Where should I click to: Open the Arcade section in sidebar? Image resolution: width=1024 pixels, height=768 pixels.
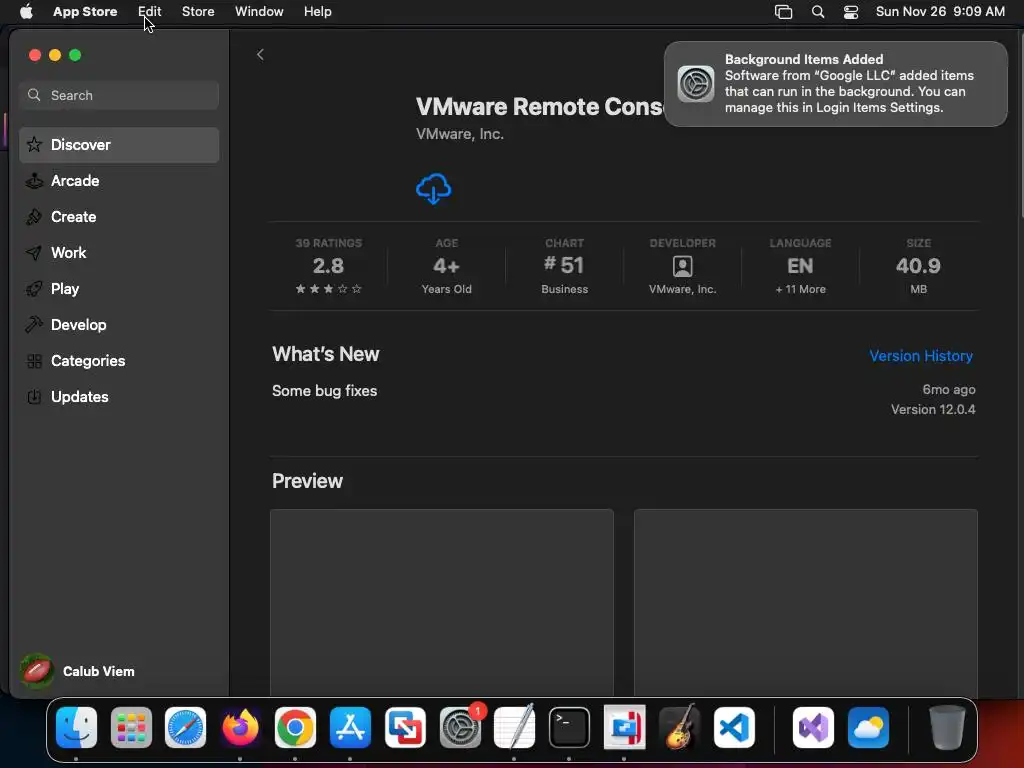(x=119, y=181)
